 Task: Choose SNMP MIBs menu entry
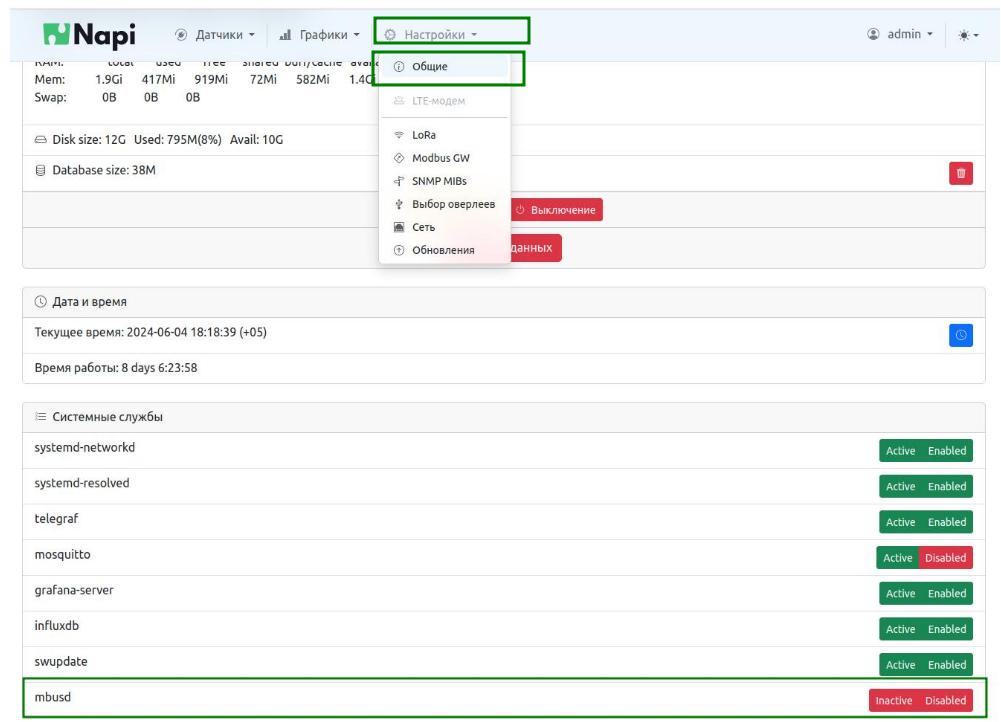coord(438,181)
